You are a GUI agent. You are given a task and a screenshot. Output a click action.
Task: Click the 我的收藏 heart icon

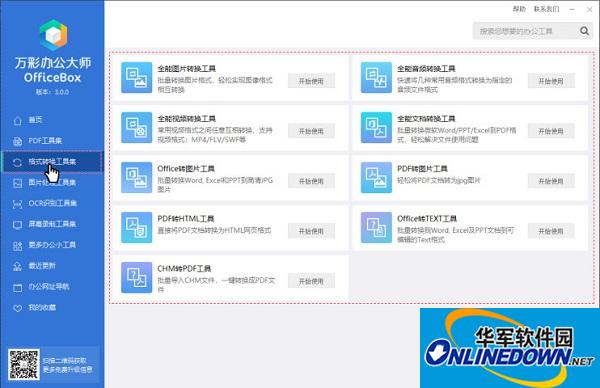point(18,308)
